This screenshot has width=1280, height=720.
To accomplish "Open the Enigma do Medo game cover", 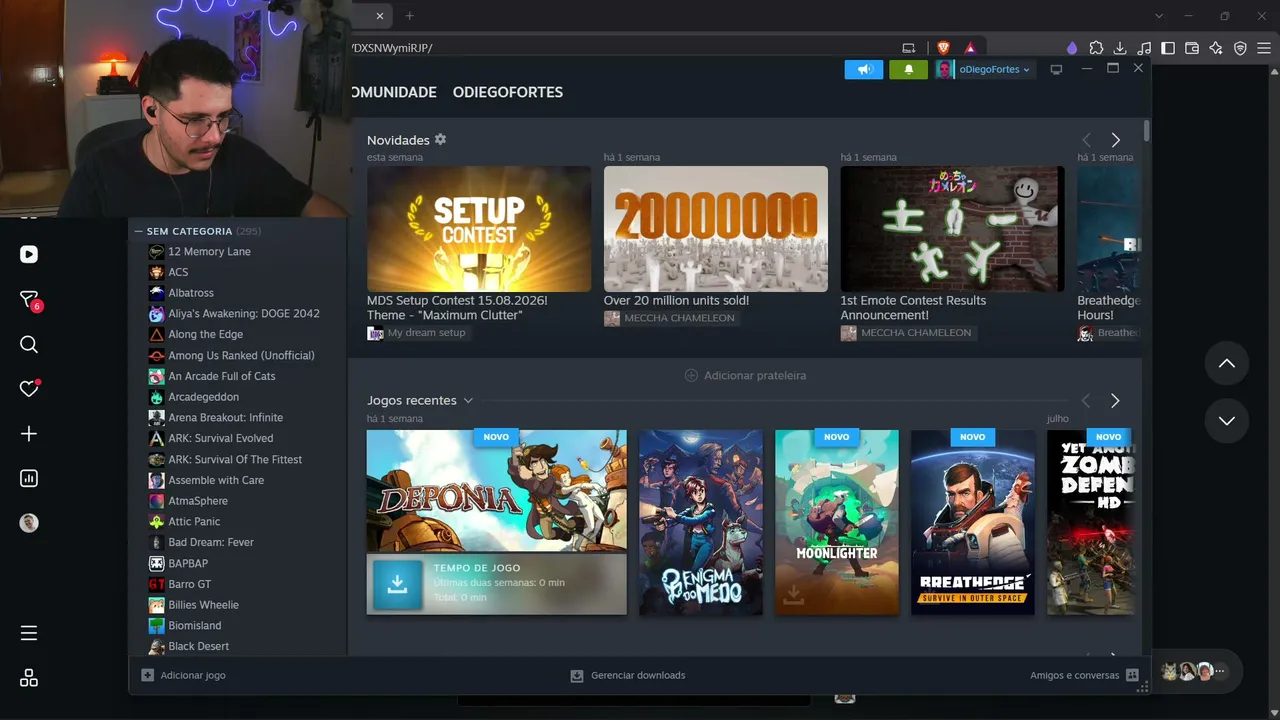I will 701,522.
